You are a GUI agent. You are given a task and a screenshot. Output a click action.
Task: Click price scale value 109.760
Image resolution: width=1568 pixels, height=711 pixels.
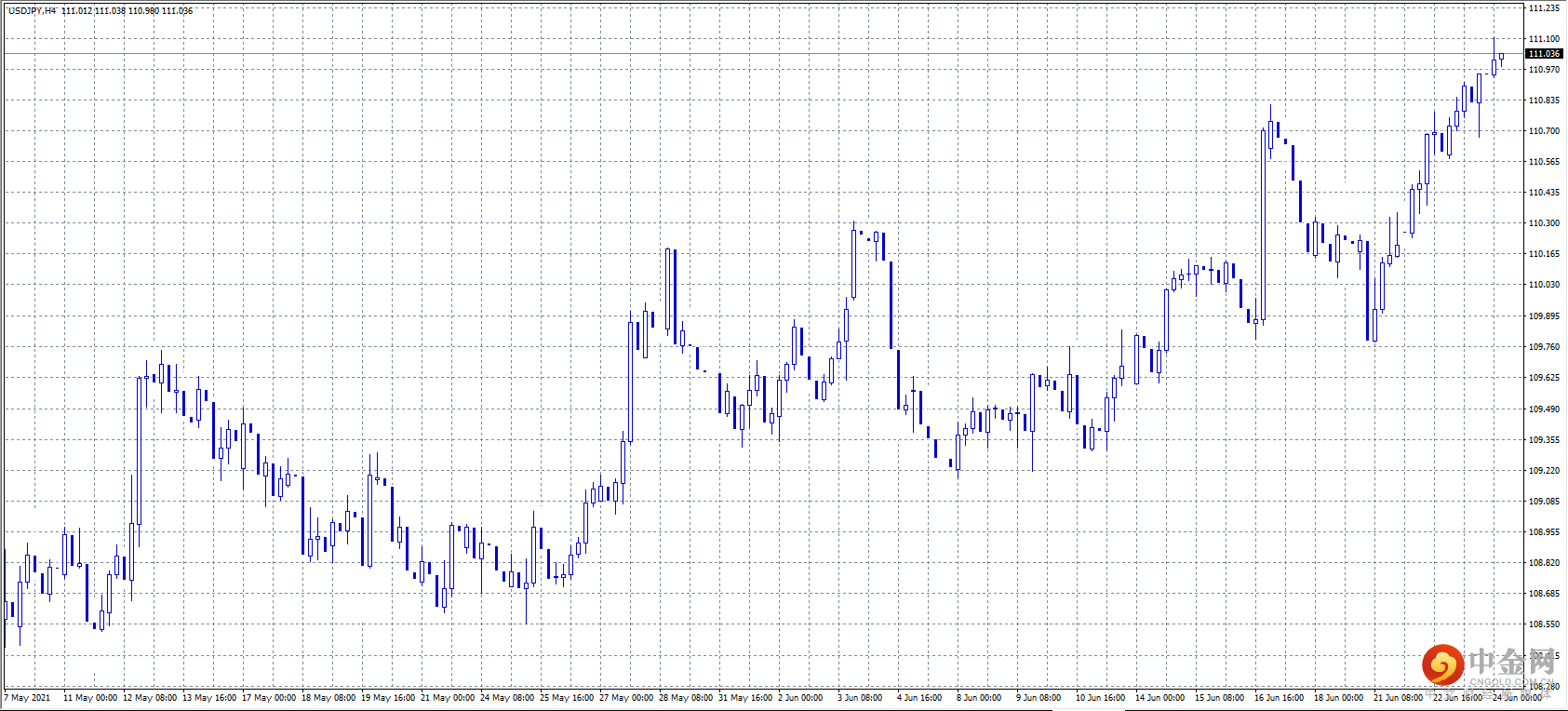[x=1544, y=347]
